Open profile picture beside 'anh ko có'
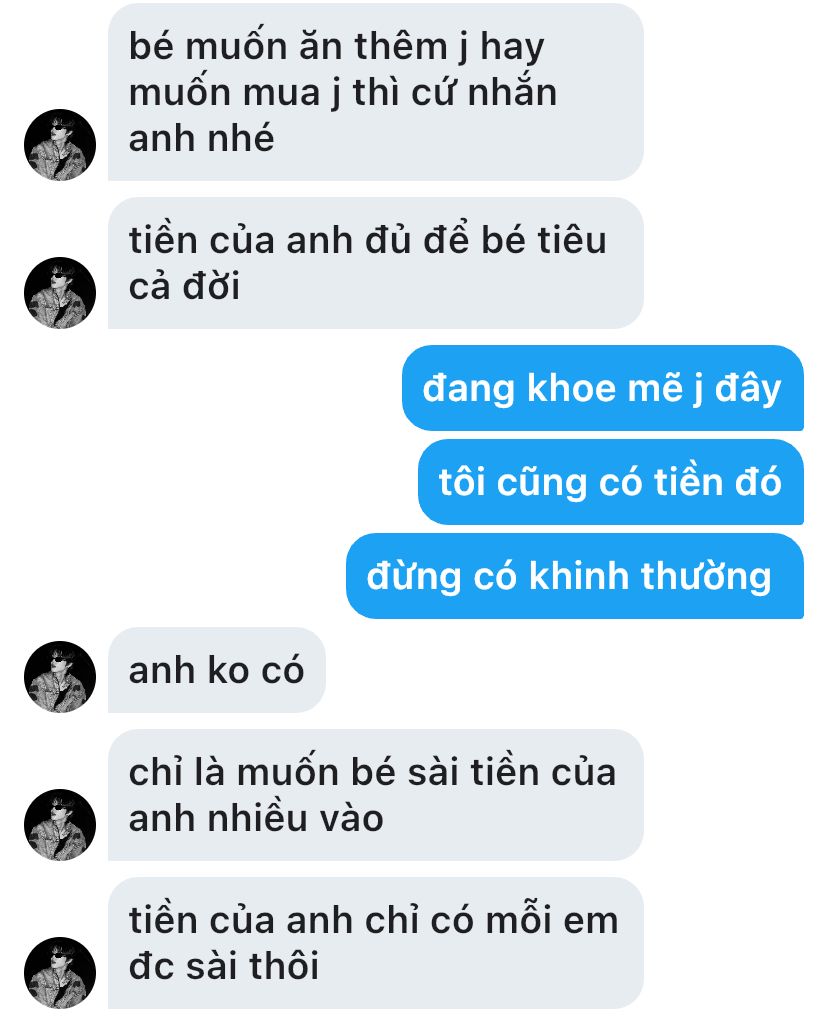This screenshot has height=1019, width=828. (60, 677)
